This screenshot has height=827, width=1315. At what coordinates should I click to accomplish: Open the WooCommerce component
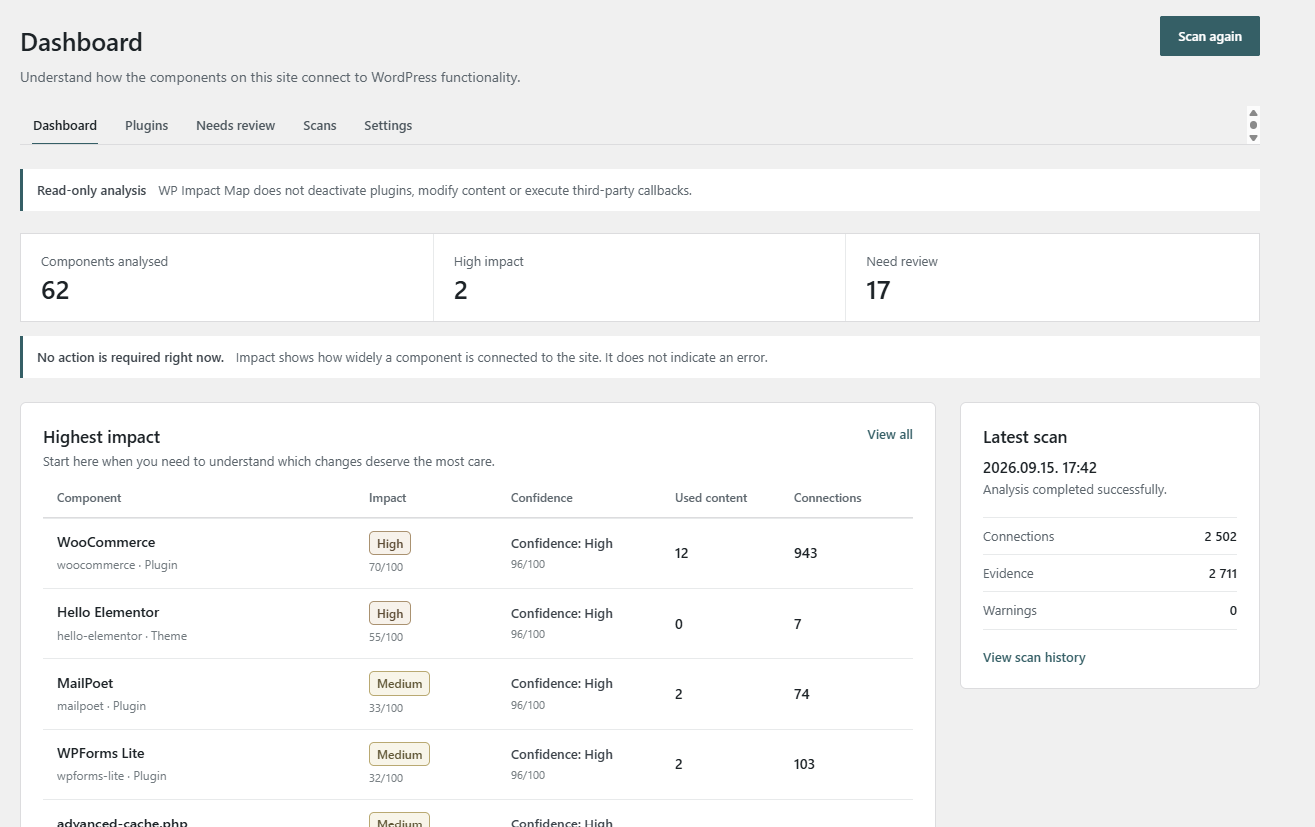(x=106, y=542)
